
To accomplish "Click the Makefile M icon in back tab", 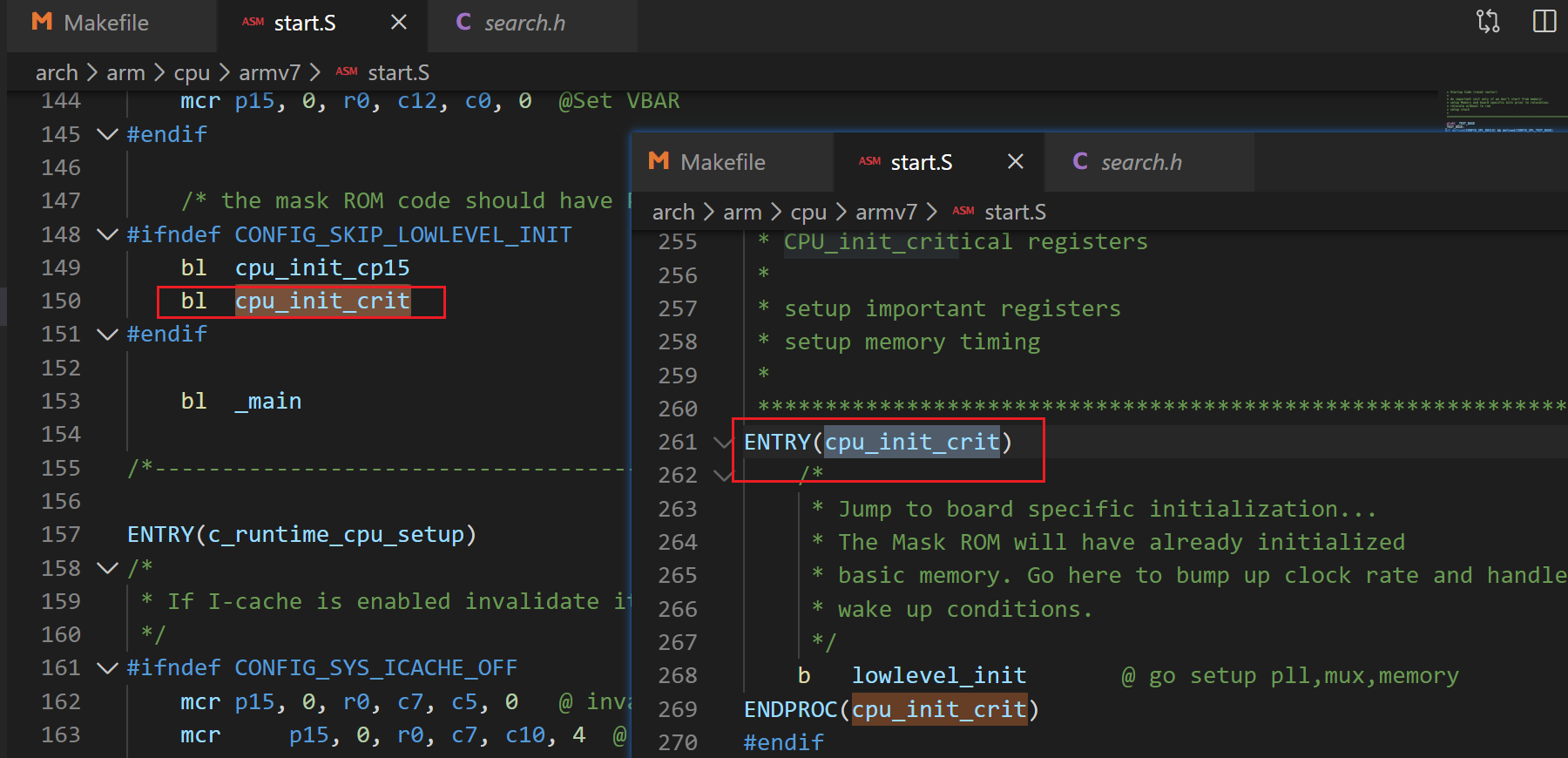I will 42,22.
